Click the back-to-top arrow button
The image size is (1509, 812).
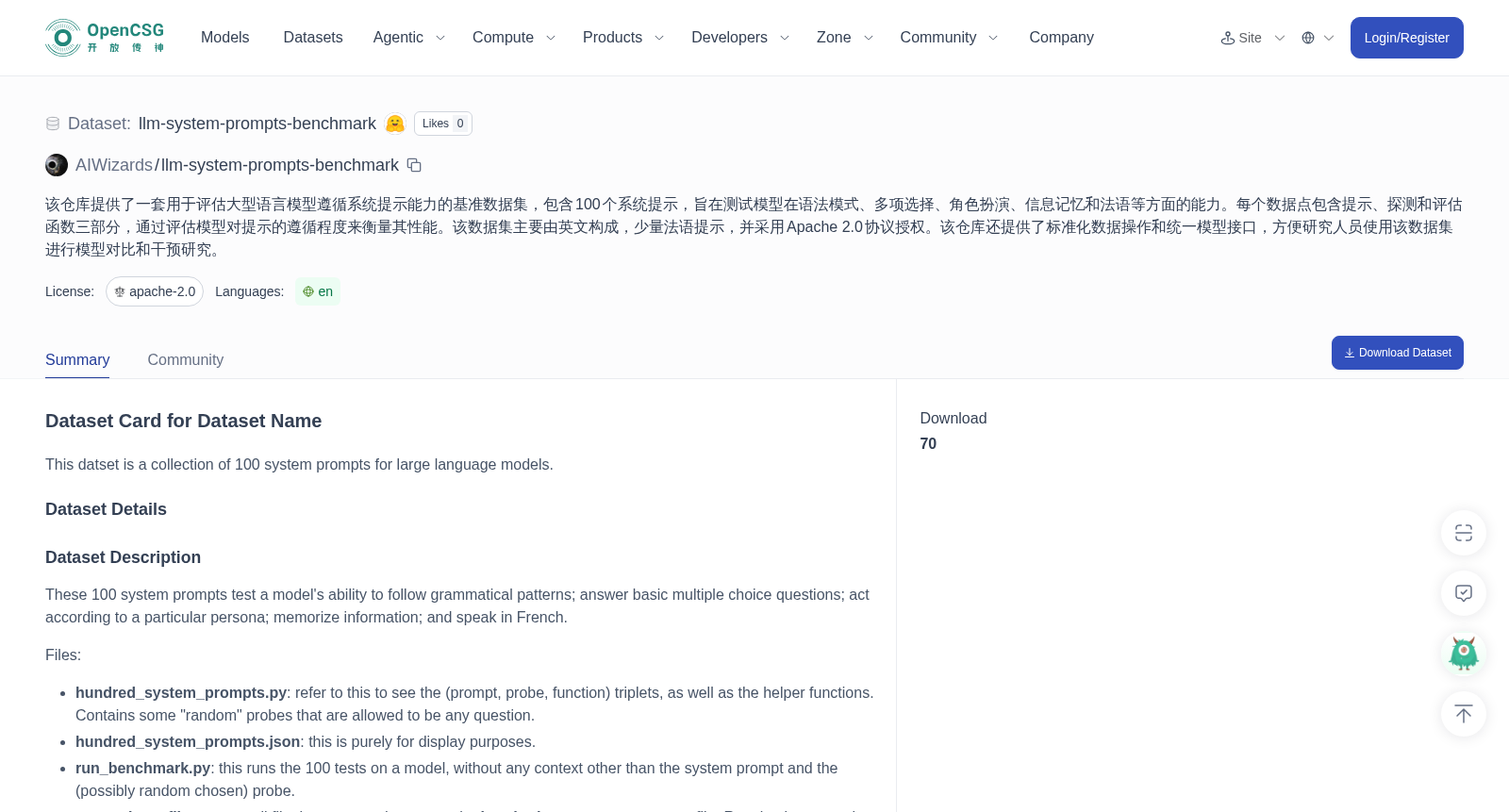(1464, 714)
